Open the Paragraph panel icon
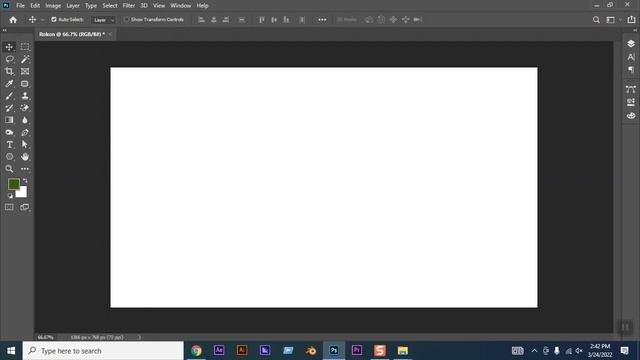This screenshot has height=360, width=640. click(x=631, y=70)
